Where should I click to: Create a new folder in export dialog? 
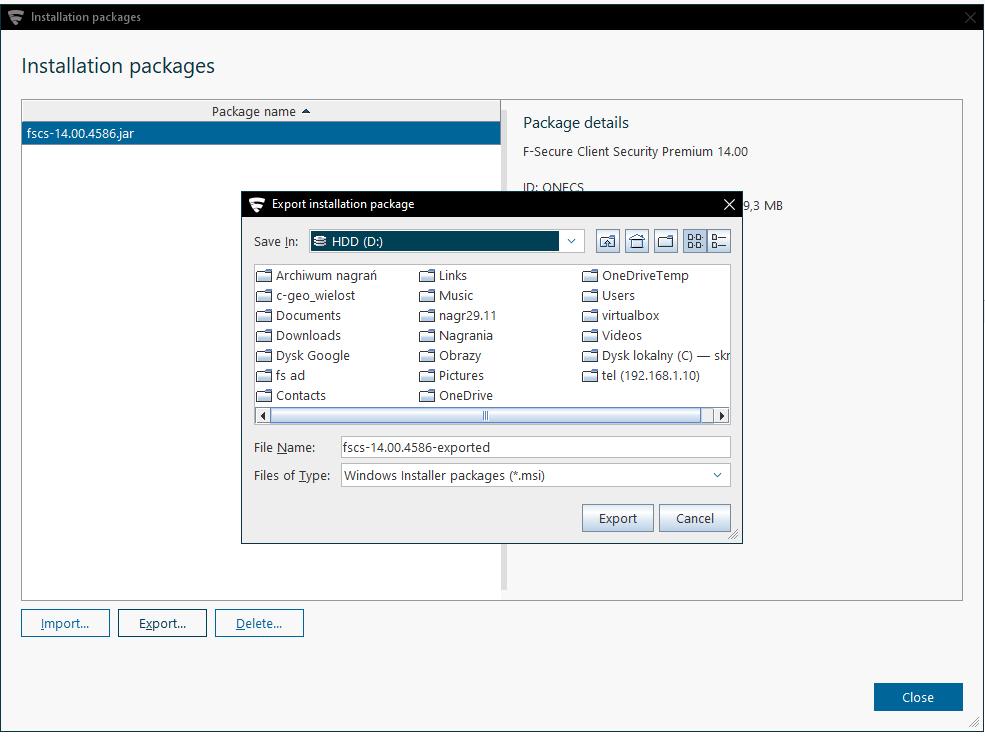click(x=666, y=241)
